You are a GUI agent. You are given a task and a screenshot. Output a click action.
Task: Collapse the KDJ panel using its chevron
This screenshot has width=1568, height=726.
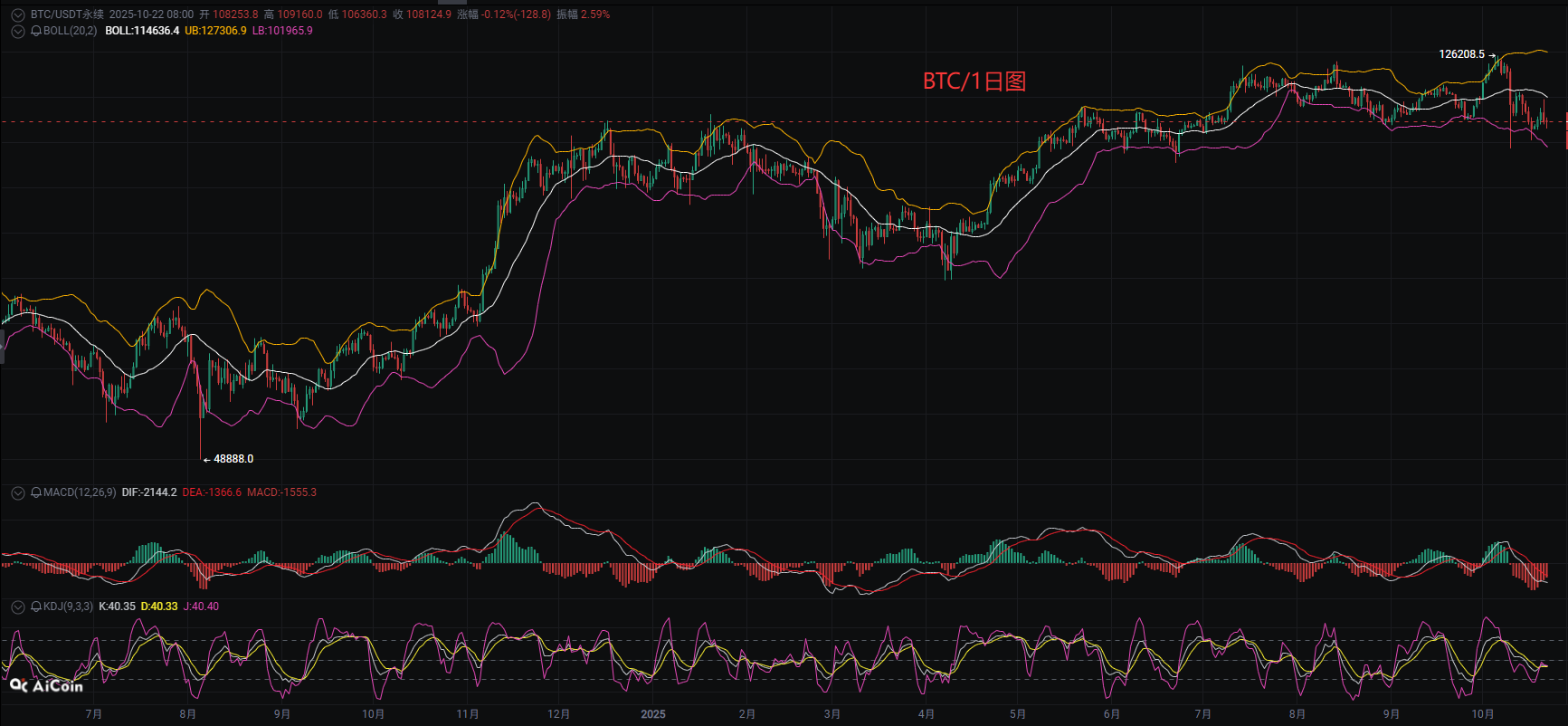point(17,607)
